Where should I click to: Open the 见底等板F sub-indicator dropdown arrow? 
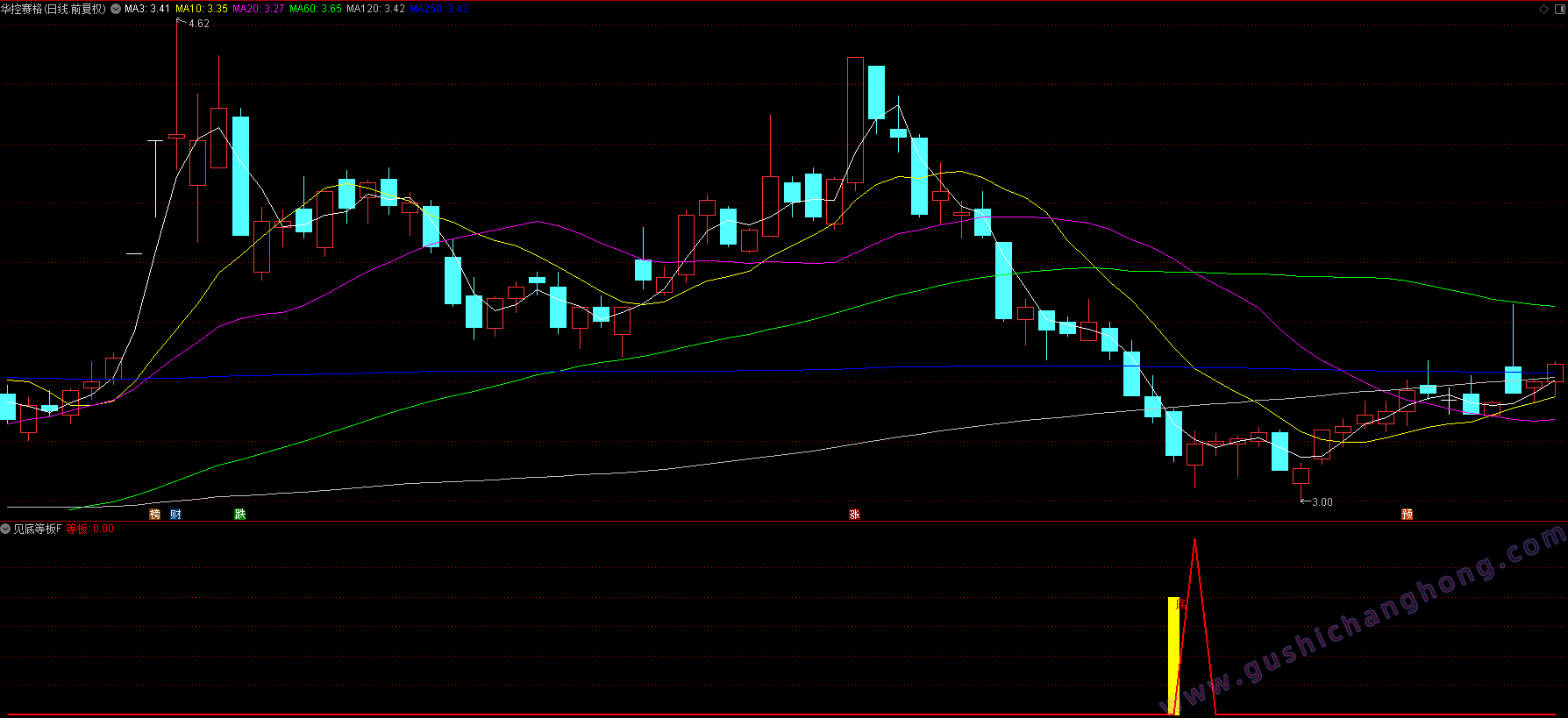pos(5,529)
